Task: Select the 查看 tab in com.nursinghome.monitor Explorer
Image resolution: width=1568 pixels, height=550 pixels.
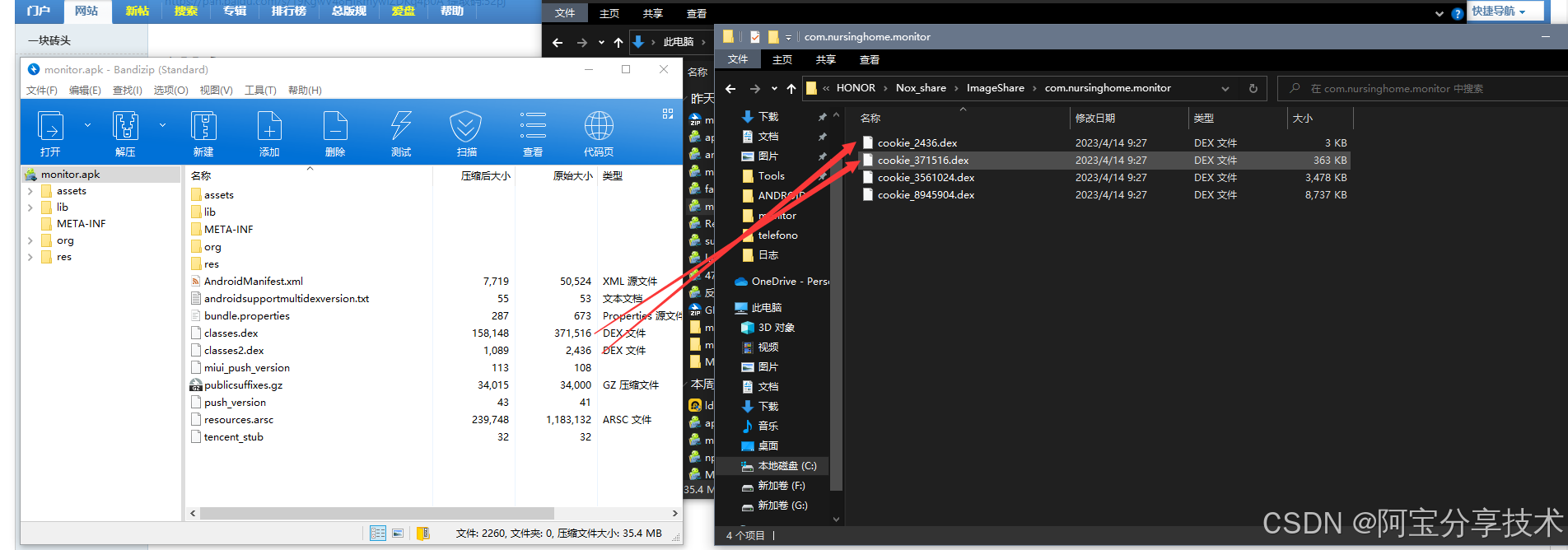Action: click(870, 59)
